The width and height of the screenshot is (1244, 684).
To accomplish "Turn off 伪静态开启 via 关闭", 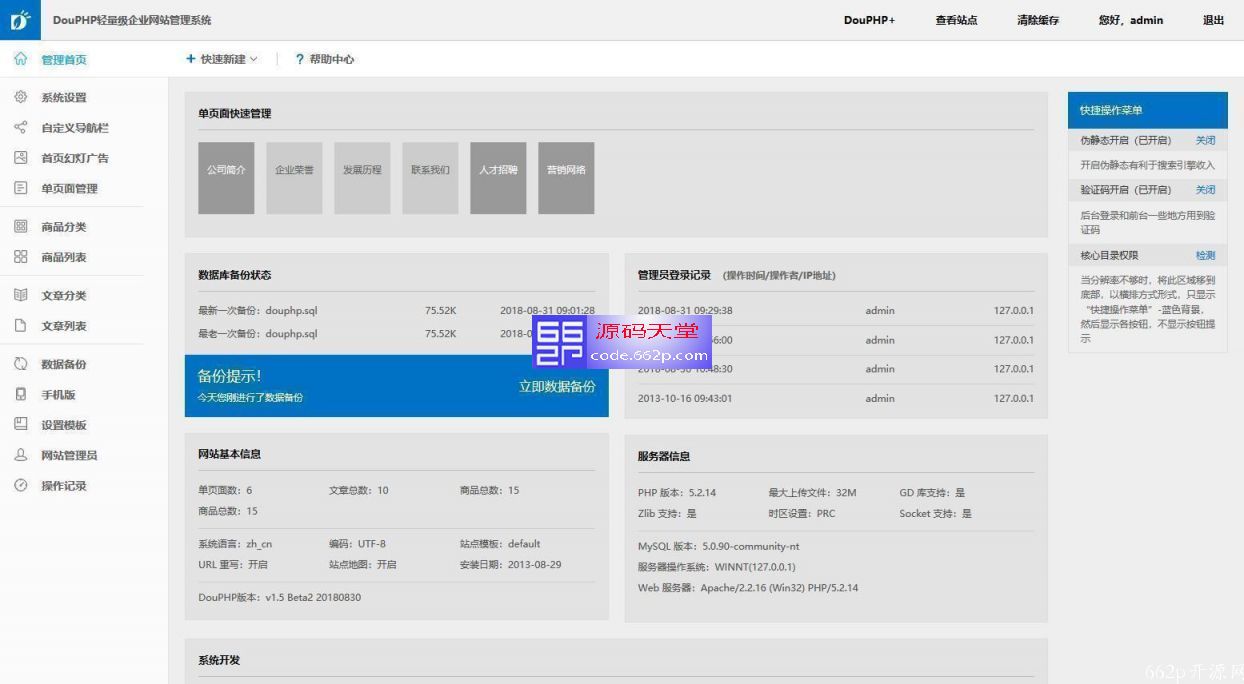I will (1205, 141).
